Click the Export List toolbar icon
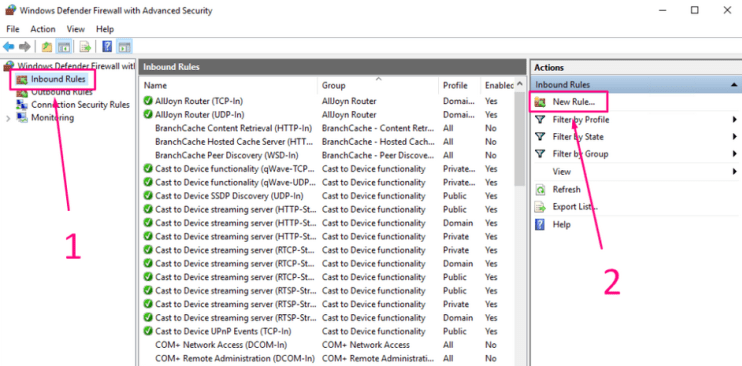Viewport: 742px width, 366px height. 85,46
